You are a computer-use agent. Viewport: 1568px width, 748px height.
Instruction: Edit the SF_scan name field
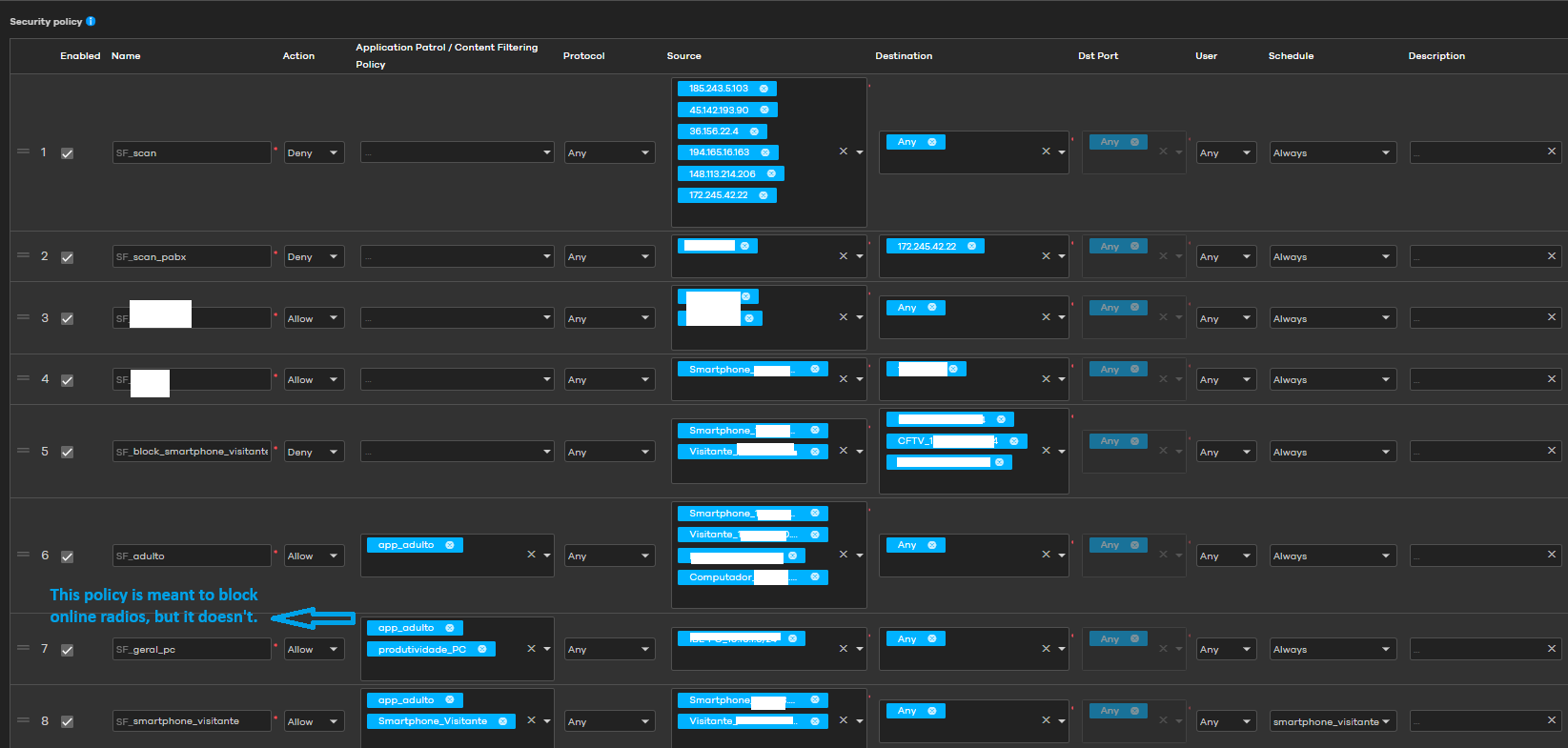coord(192,152)
